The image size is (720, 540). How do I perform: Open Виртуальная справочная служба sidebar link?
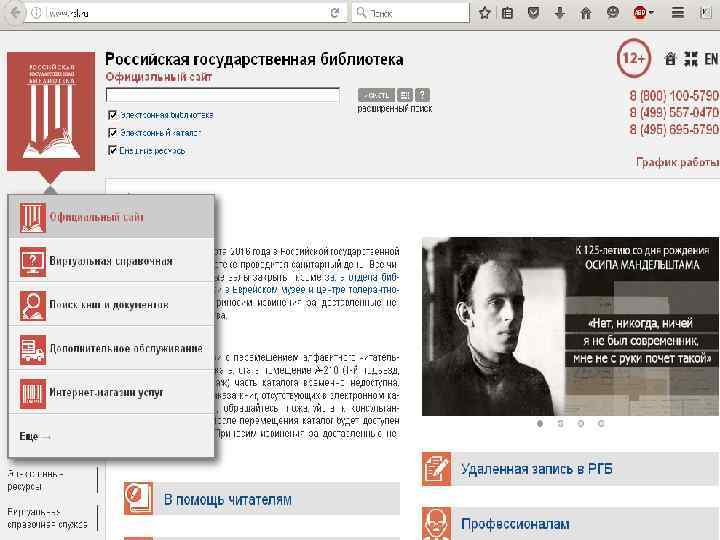point(47,518)
